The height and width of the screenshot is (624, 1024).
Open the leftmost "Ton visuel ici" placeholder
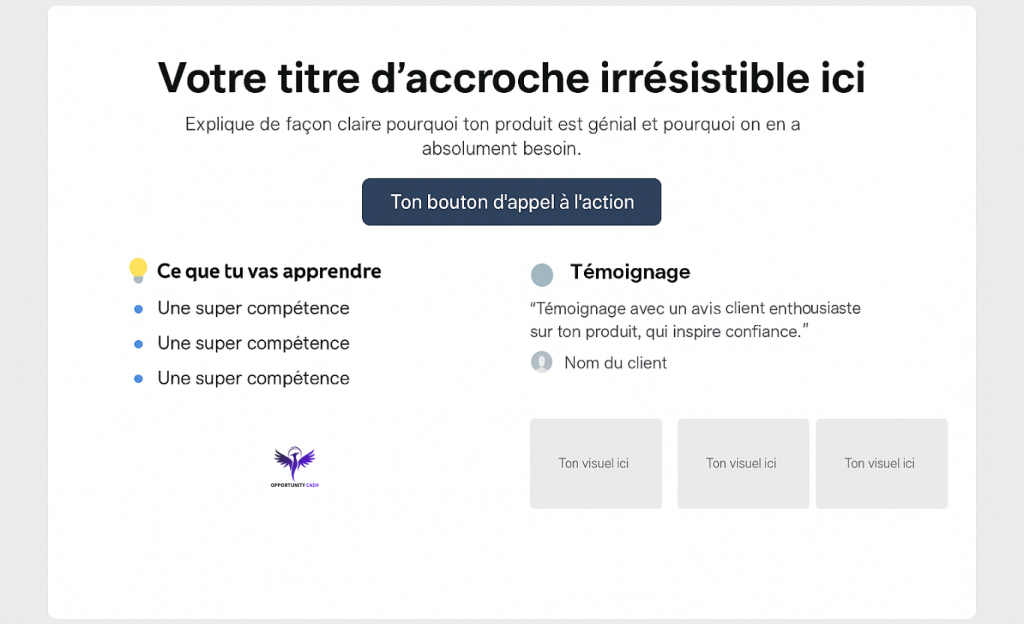click(595, 463)
